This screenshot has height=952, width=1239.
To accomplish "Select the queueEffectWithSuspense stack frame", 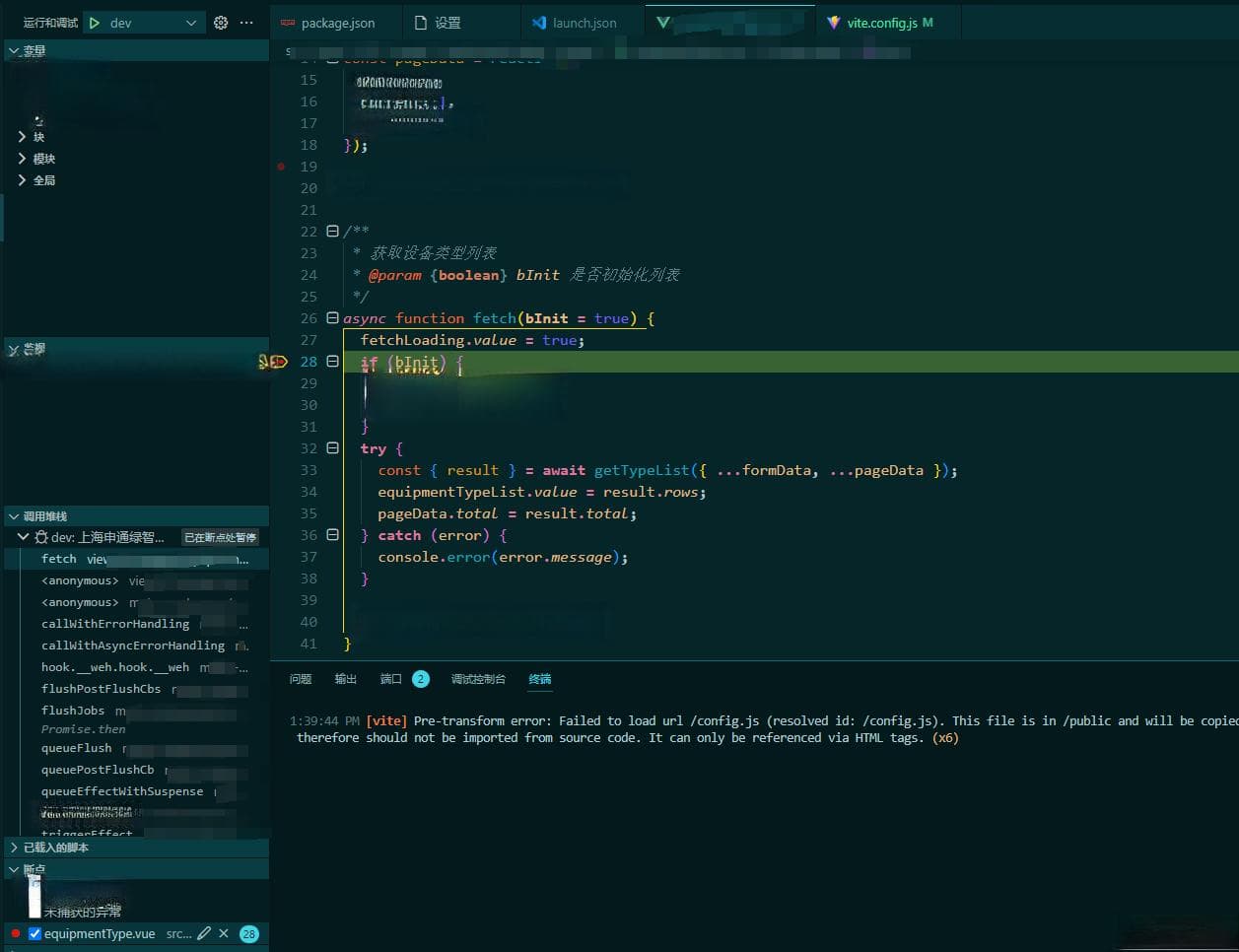I will tap(136, 791).
